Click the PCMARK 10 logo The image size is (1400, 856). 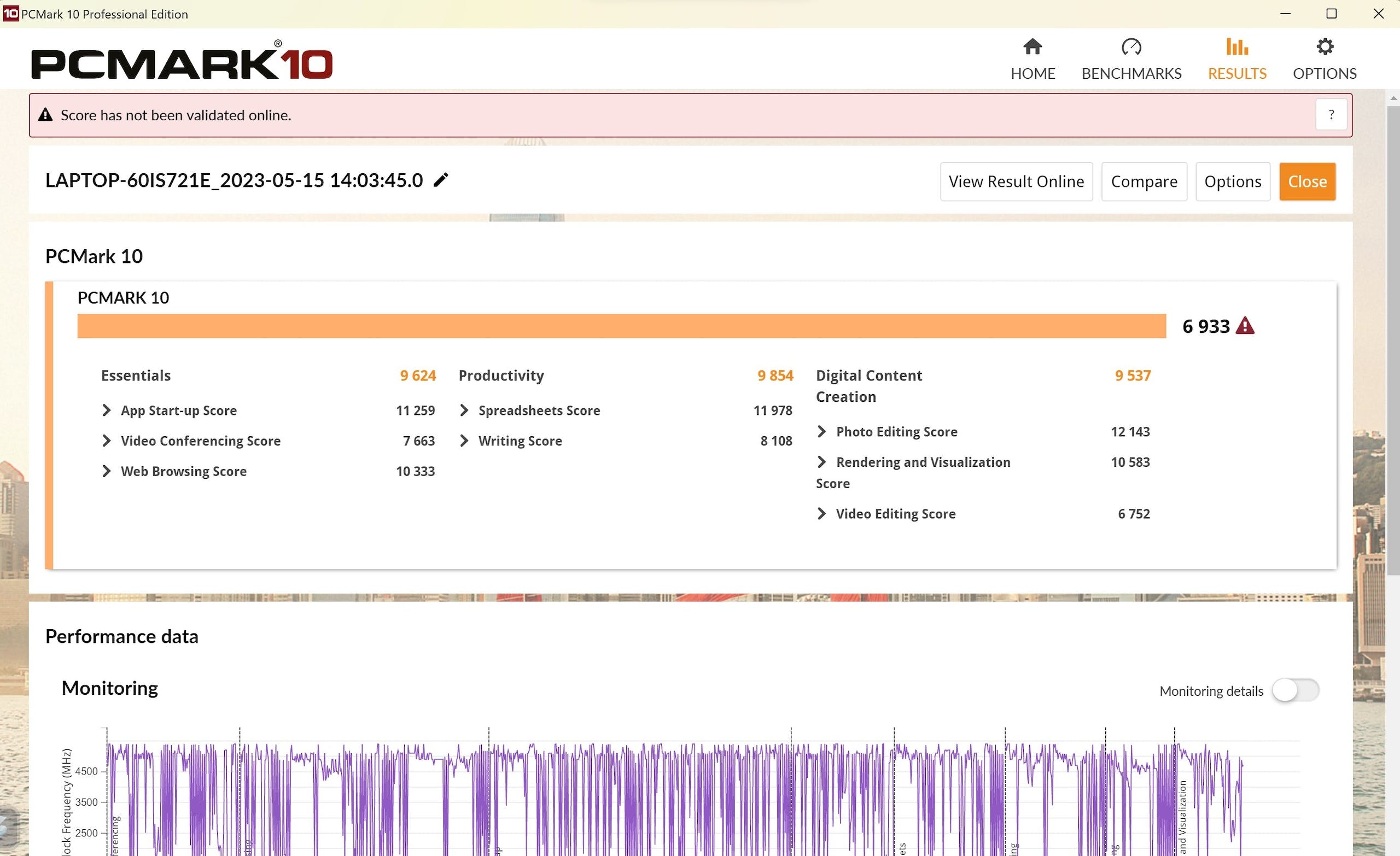click(x=181, y=61)
